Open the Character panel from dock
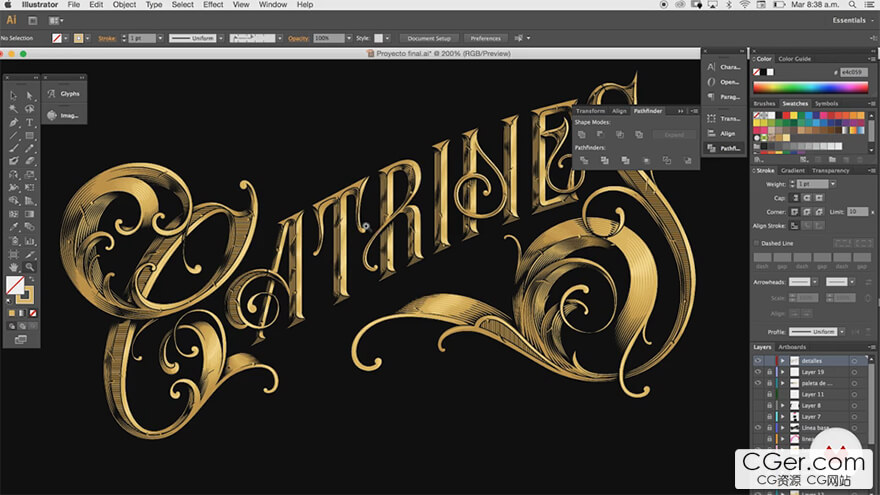Screen dimensions: 880x495 (724, 67)
